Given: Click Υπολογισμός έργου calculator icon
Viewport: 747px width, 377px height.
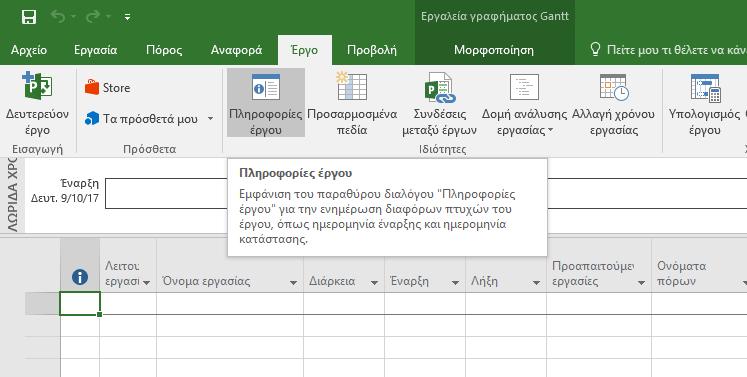Looking at the screenshot, I should 705,89.
